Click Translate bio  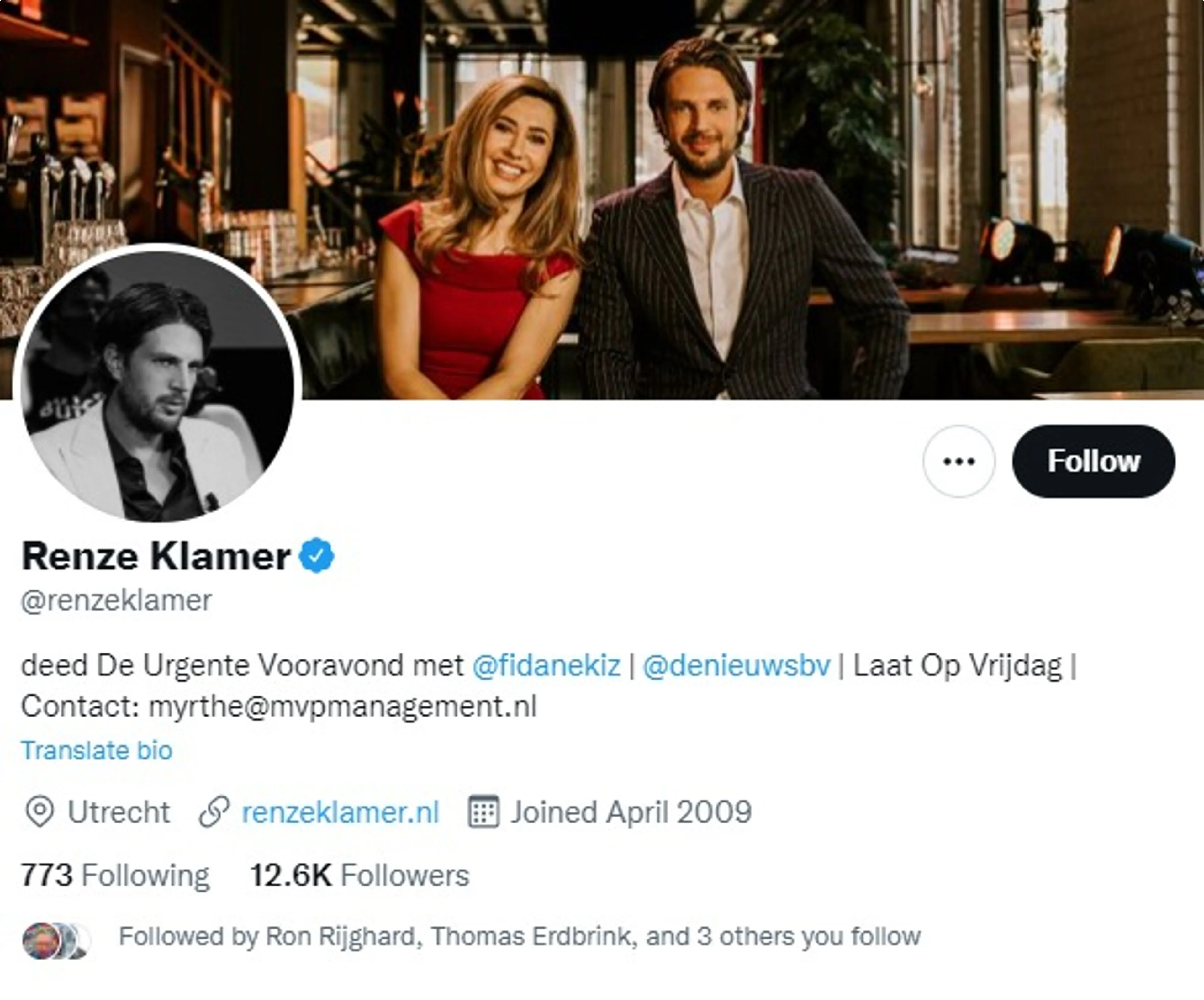coord(97,750)
